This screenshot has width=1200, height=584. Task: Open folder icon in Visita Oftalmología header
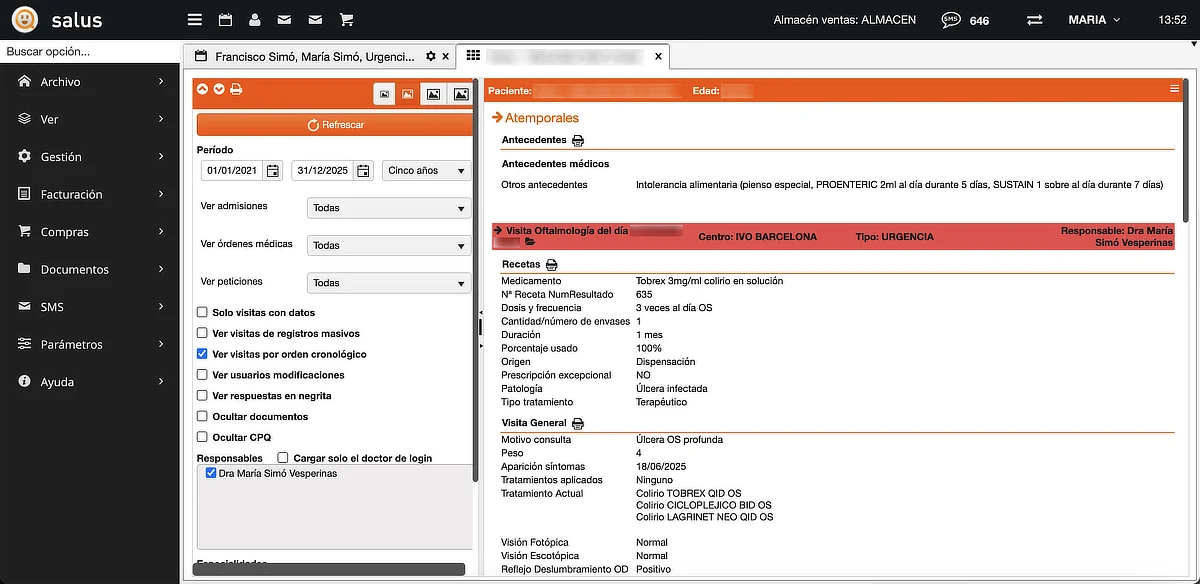[x=530, y=242]
